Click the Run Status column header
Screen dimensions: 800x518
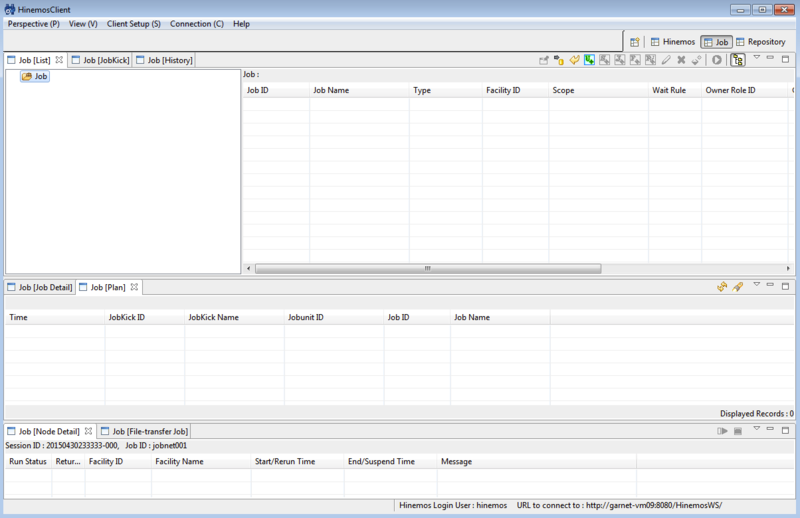click(x=28, y=461)
